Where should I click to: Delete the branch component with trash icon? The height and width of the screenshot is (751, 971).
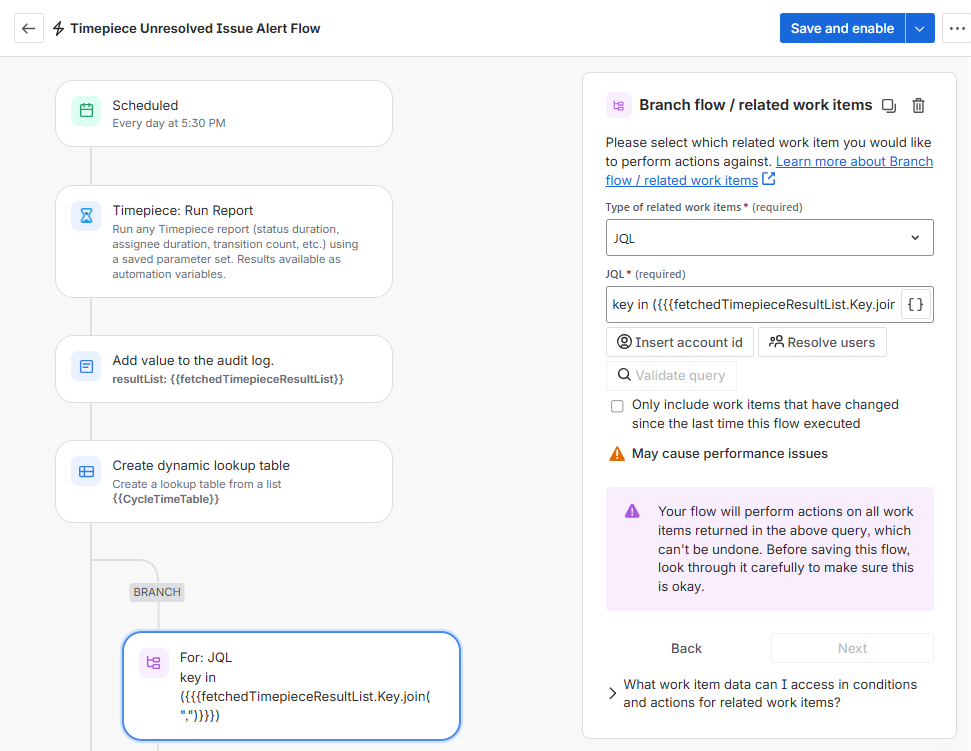click(x=918, y=105)
